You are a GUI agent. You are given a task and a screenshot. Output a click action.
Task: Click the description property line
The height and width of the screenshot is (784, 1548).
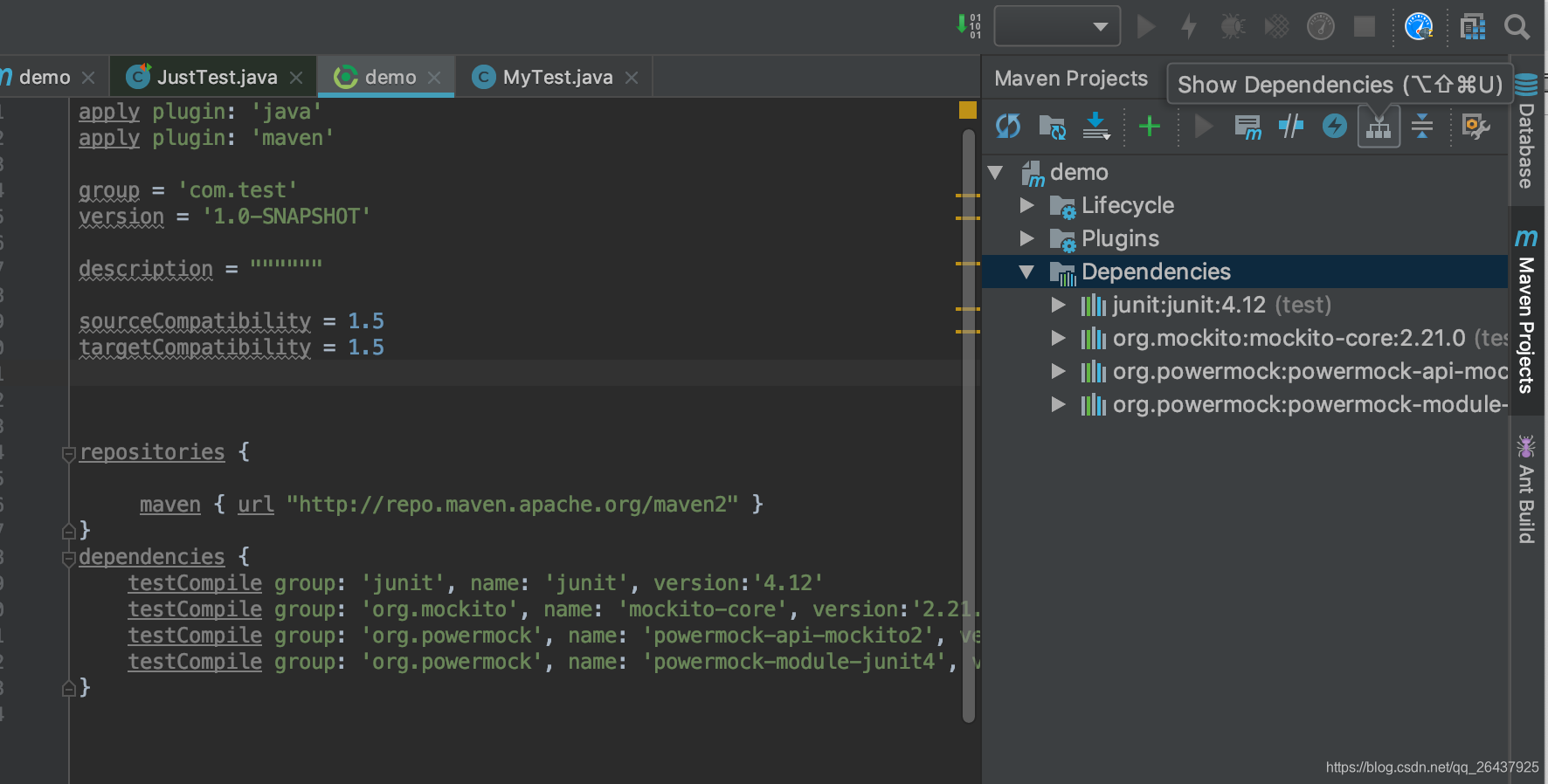200,269
